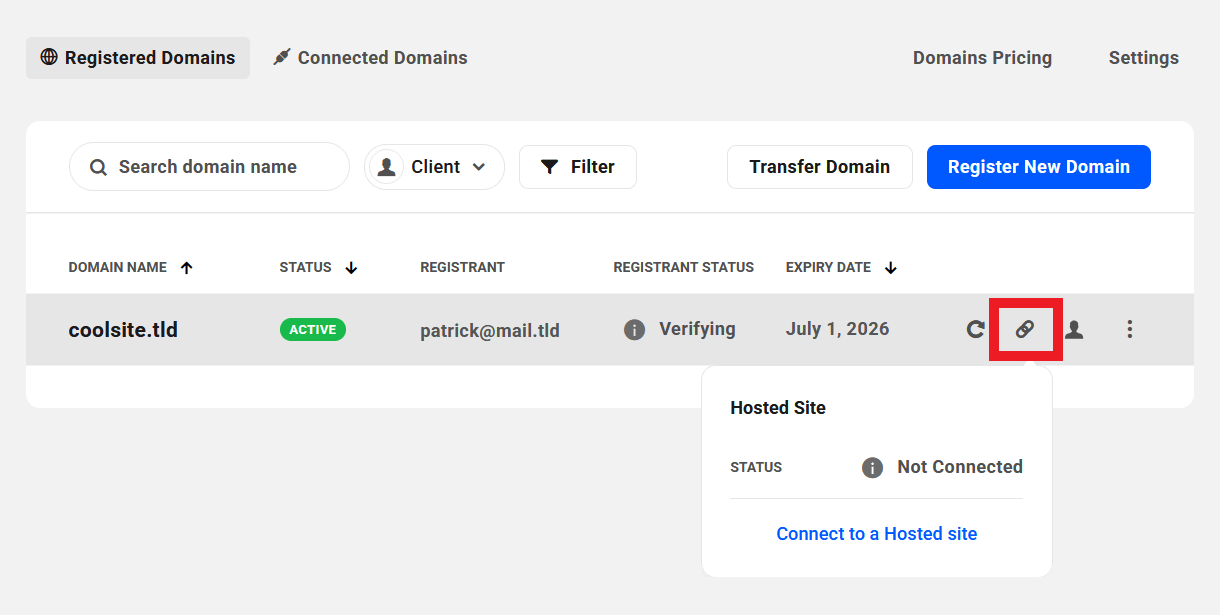
Task: Focus the Search domain name field
Action: point(209,167)
